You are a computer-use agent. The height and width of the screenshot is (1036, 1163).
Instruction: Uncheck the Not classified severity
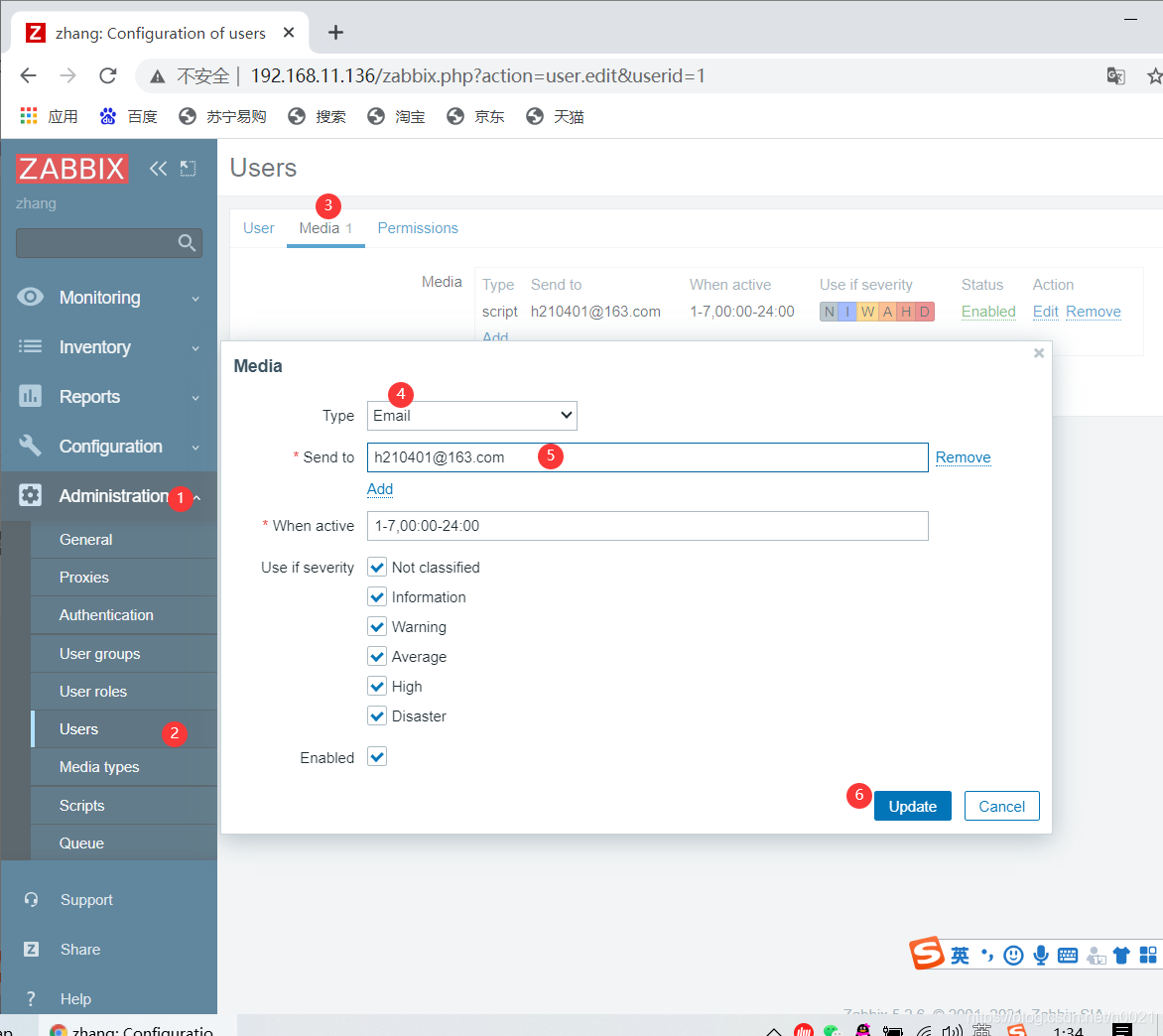377,568
